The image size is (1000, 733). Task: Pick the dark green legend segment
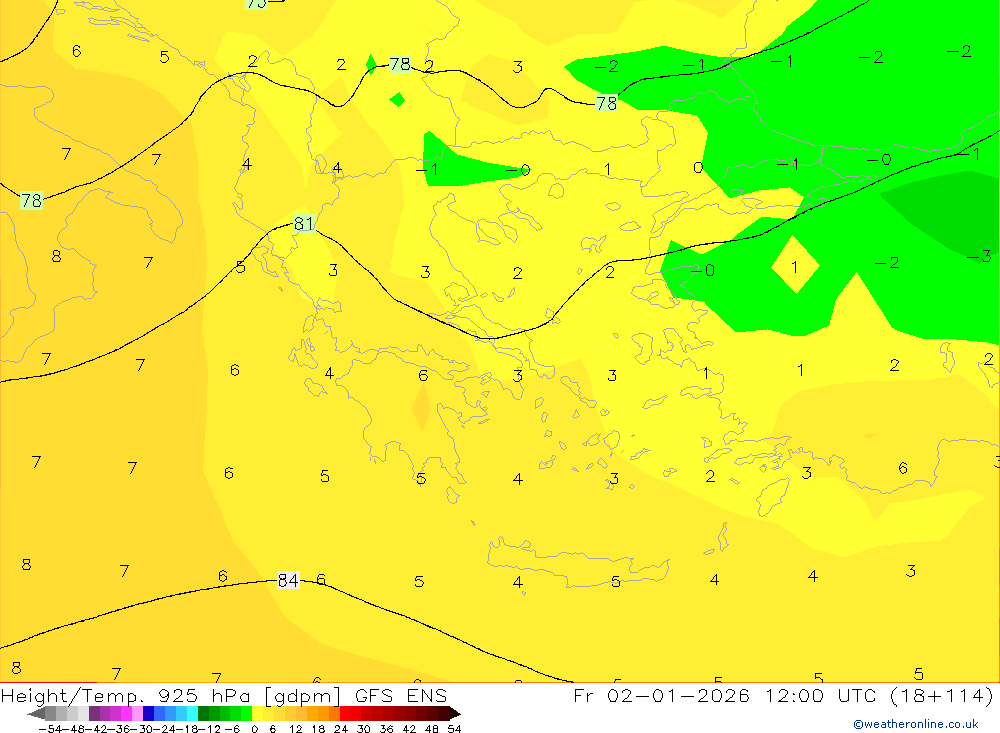click(x=203, y=714)
